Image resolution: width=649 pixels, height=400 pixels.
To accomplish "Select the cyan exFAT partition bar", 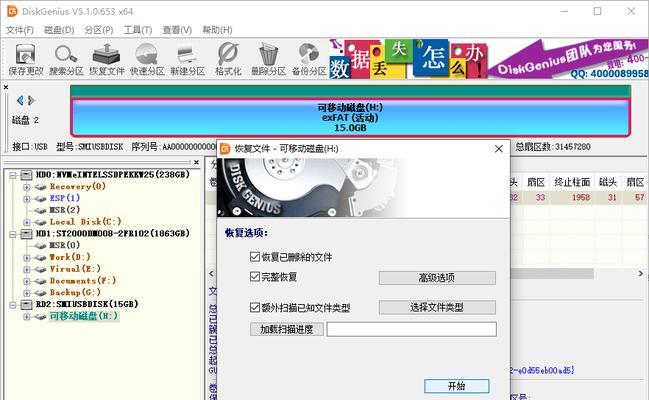I will [349, 115].
